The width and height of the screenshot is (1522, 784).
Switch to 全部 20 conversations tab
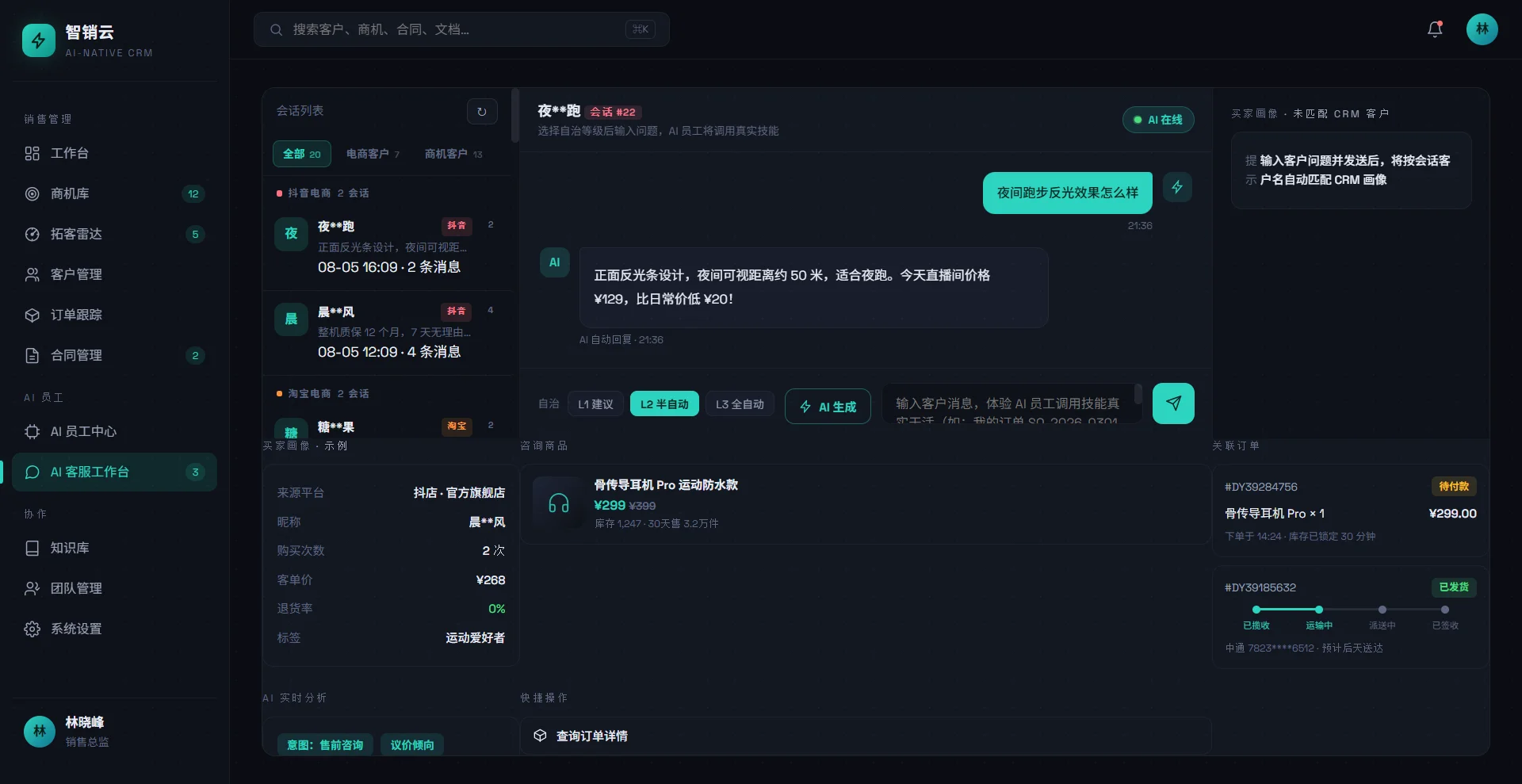302,154
